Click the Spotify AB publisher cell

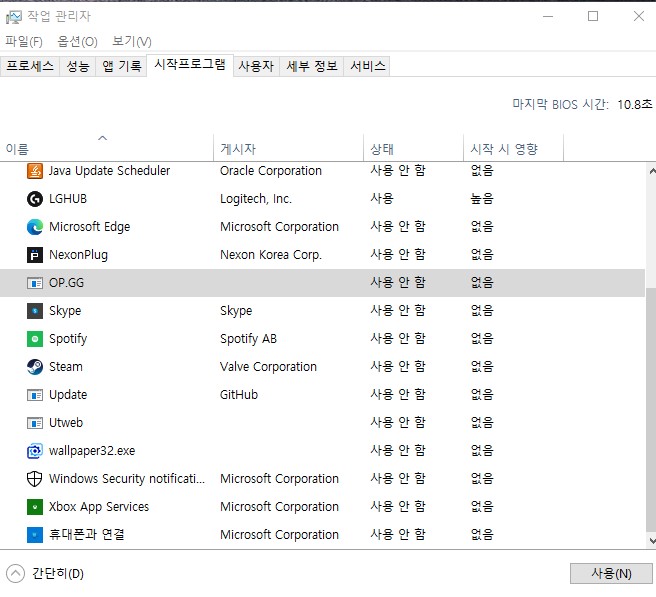click(248, 339)
